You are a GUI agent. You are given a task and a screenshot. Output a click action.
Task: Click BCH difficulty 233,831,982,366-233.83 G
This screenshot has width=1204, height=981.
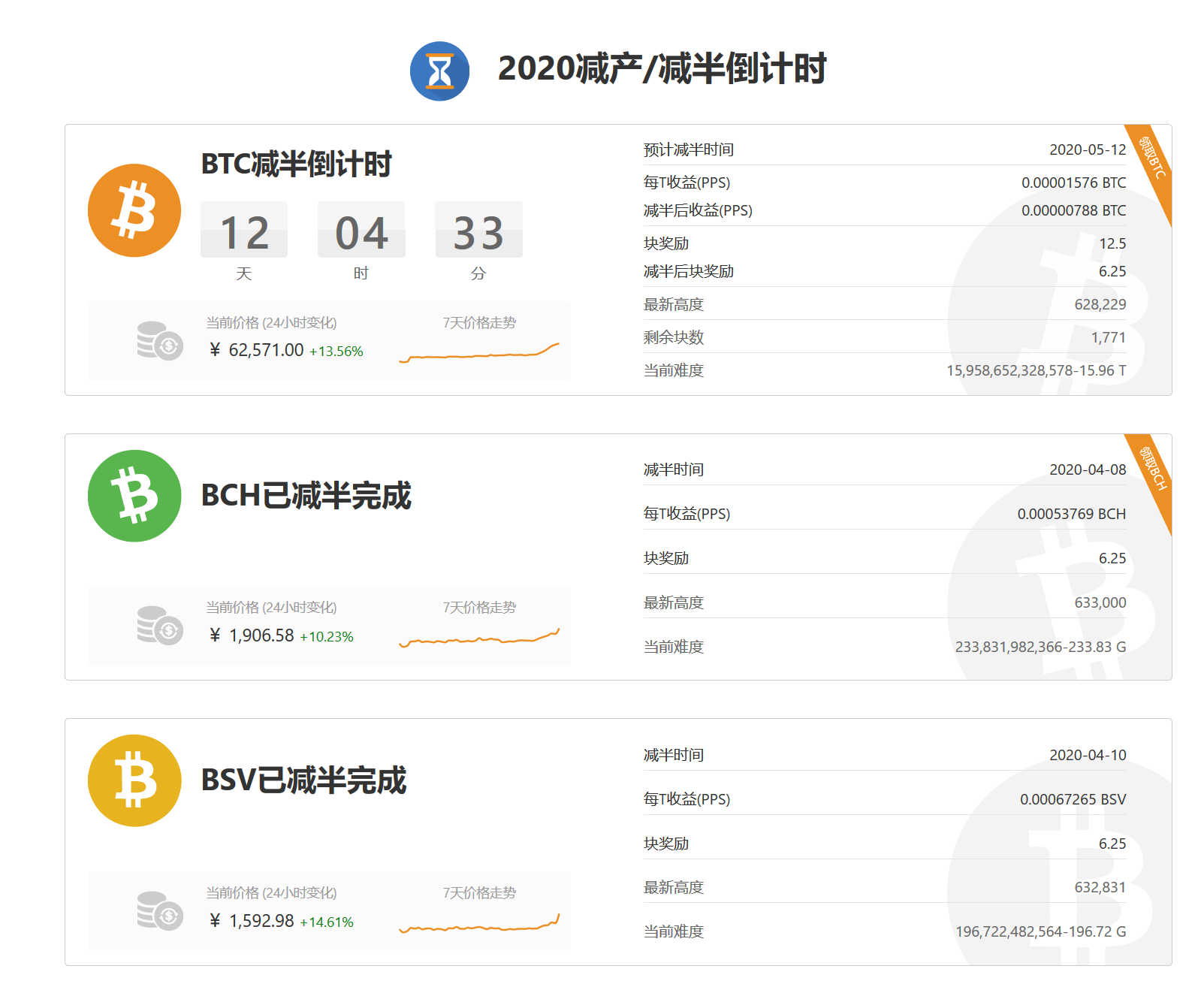(1040, 647)
